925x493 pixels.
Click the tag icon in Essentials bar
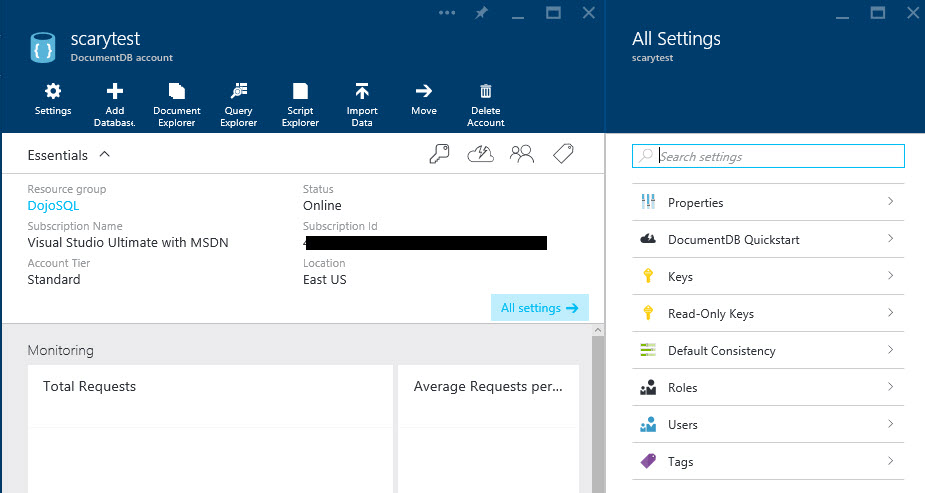pos(563,155)
